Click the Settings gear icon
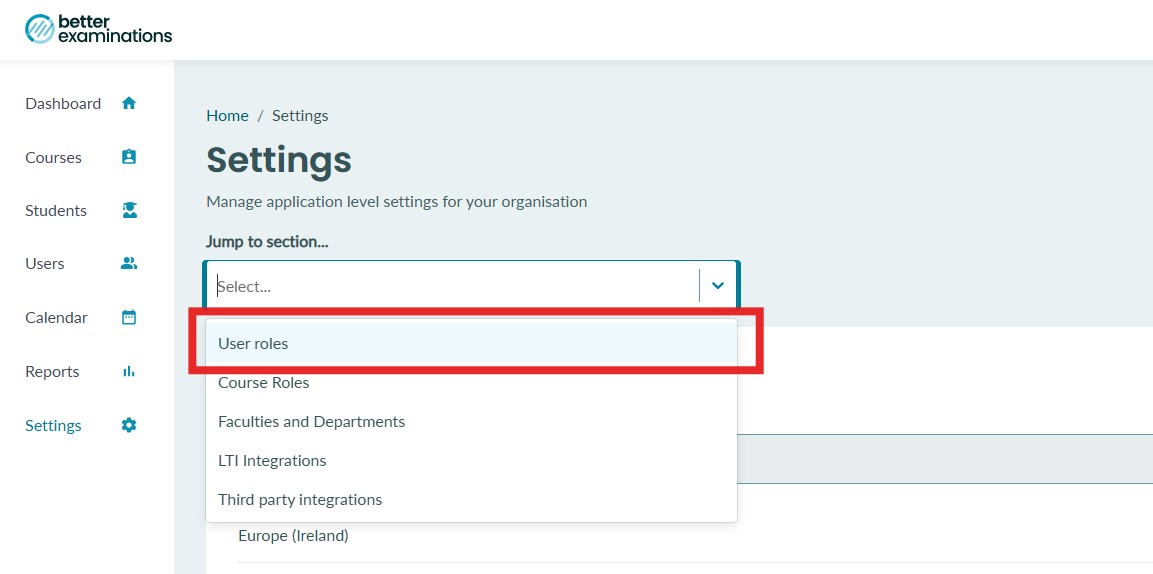1153x574 pixels. (129, 425)
